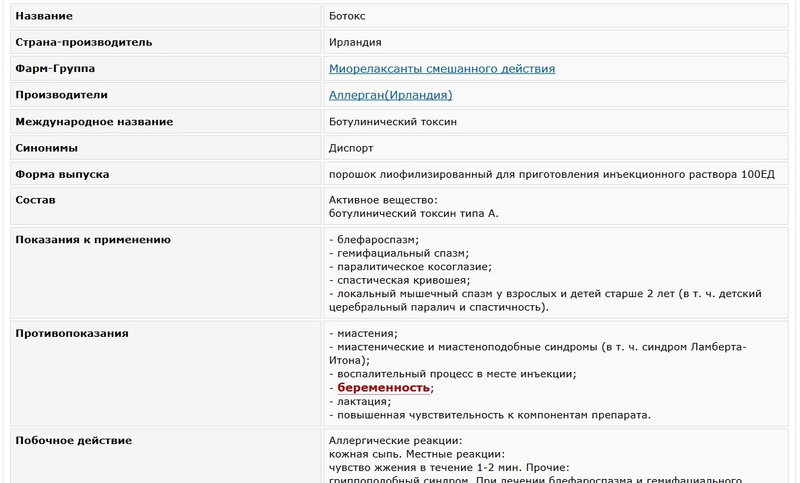Click the Противопоказания row label
This screenshot has width=800, height=483.
click(72, 333)
